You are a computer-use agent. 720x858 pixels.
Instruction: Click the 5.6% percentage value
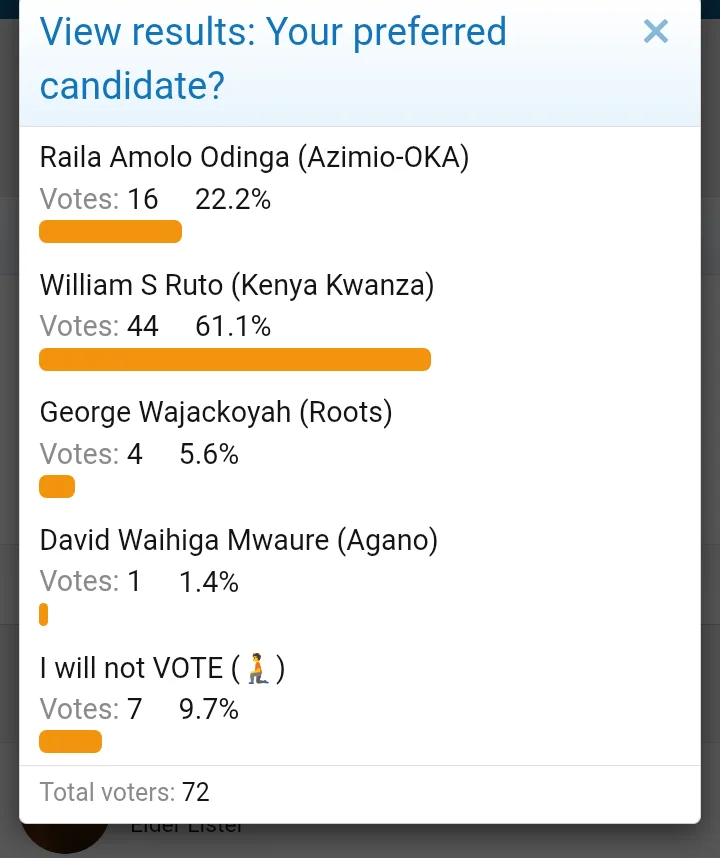point(209,454)
